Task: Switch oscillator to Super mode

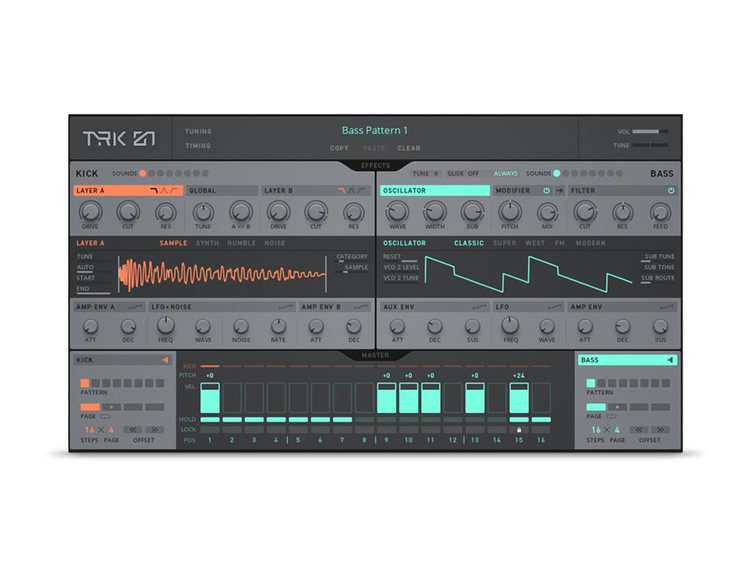Action: [505, 243]
